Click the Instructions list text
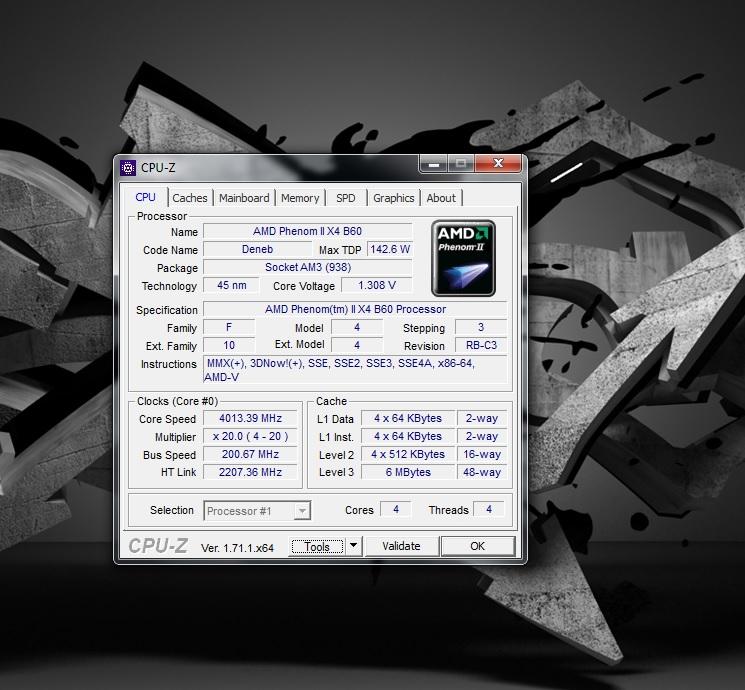 click(x=355, y=370)
